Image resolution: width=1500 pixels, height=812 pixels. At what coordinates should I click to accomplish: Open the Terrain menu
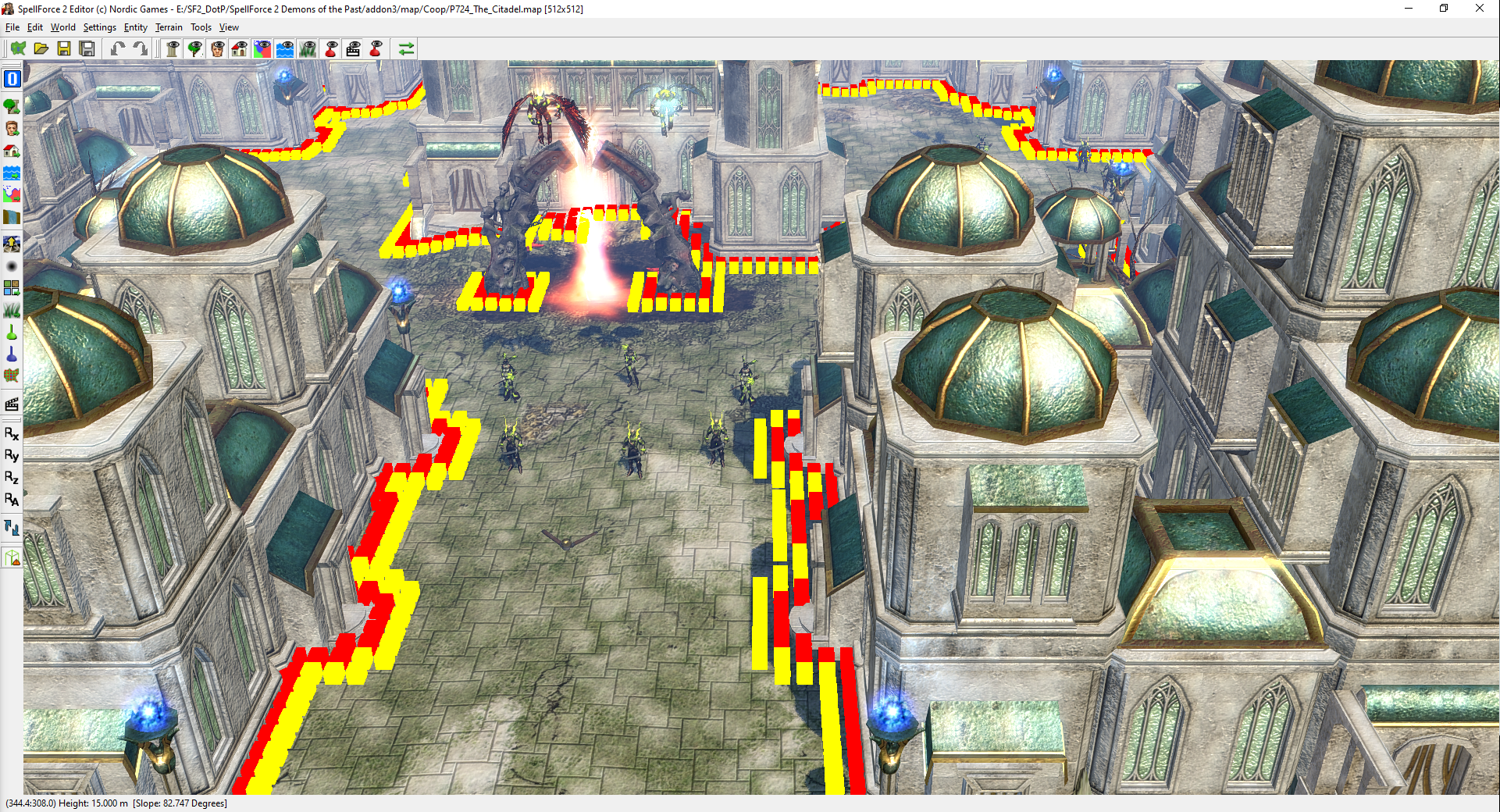[x=169, y=27]
